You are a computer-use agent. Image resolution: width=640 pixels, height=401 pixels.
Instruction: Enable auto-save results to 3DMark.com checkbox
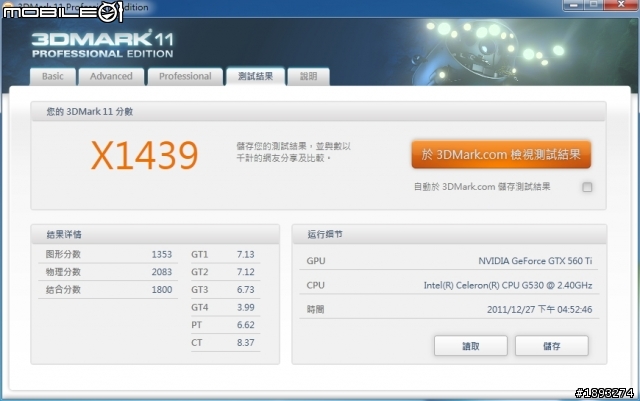coord(587,187)
